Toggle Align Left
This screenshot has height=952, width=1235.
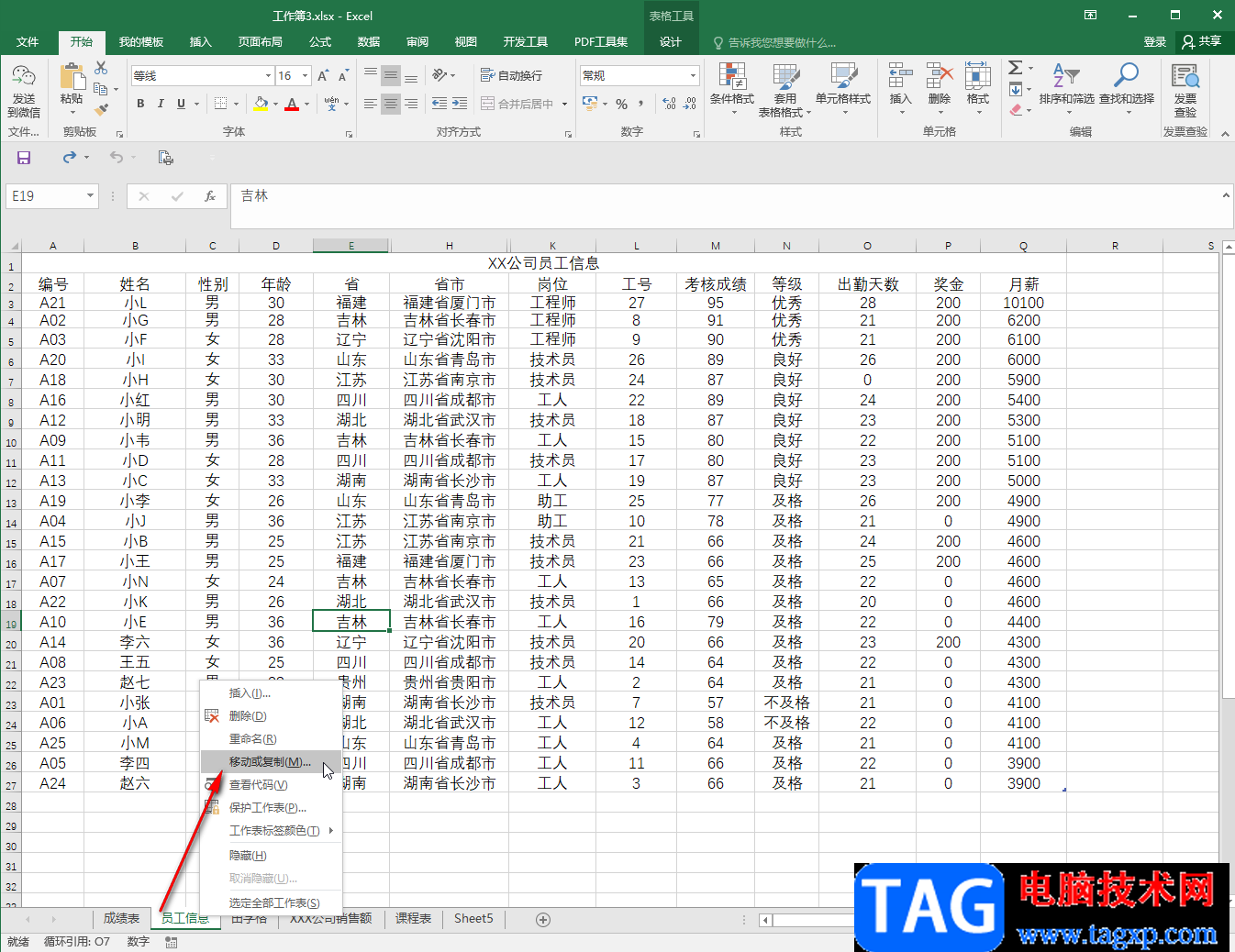pyautogui.click(x=371, y=104)
